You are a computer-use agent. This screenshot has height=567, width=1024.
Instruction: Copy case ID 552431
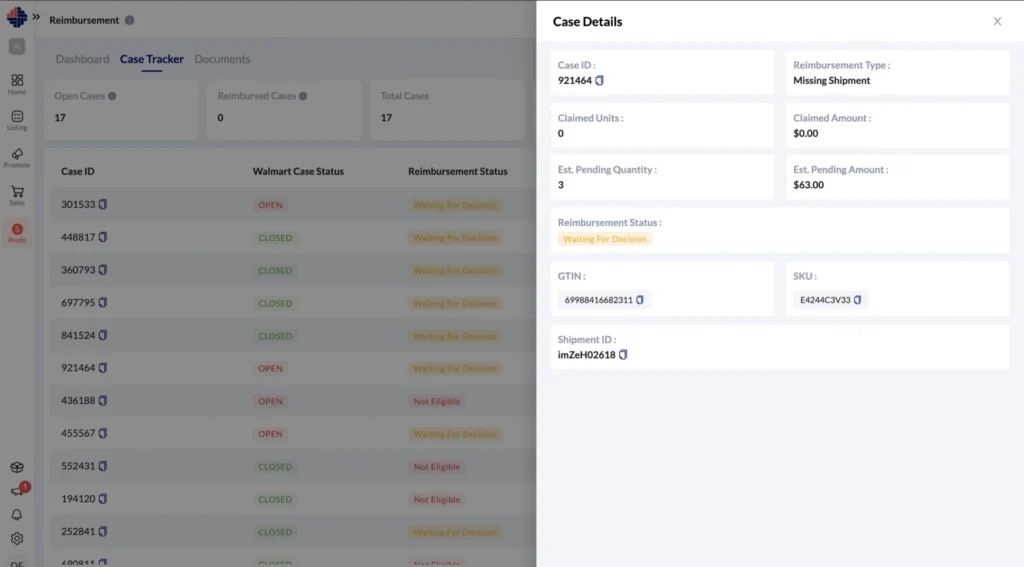coord(103,466)
